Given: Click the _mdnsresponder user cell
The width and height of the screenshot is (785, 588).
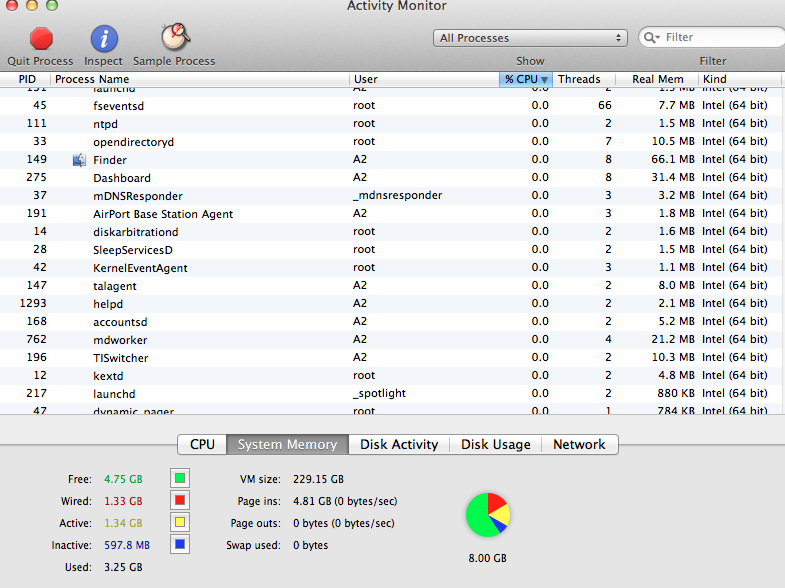Looking at the screenshot, I should tap(398, 195).
